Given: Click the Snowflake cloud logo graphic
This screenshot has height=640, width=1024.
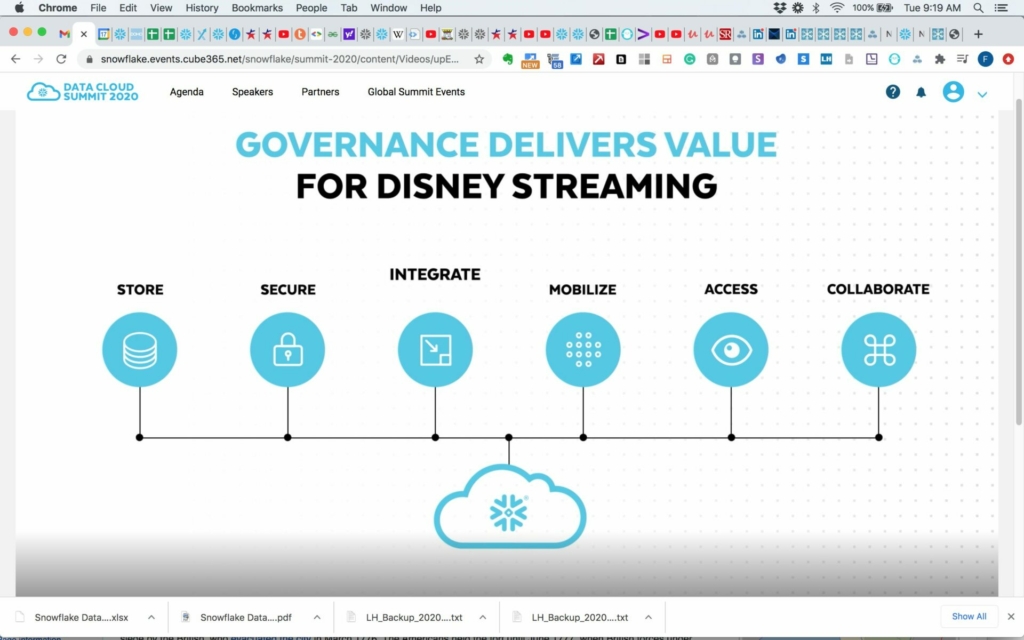Looking at the screenshot, I should pyautogui.click(x=509, y=507).
